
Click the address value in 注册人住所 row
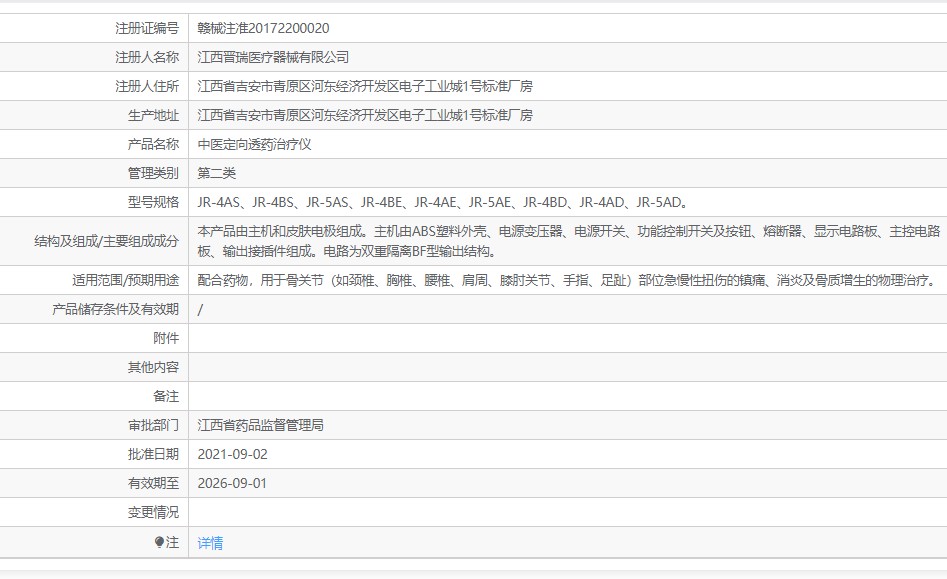[365, 86]
